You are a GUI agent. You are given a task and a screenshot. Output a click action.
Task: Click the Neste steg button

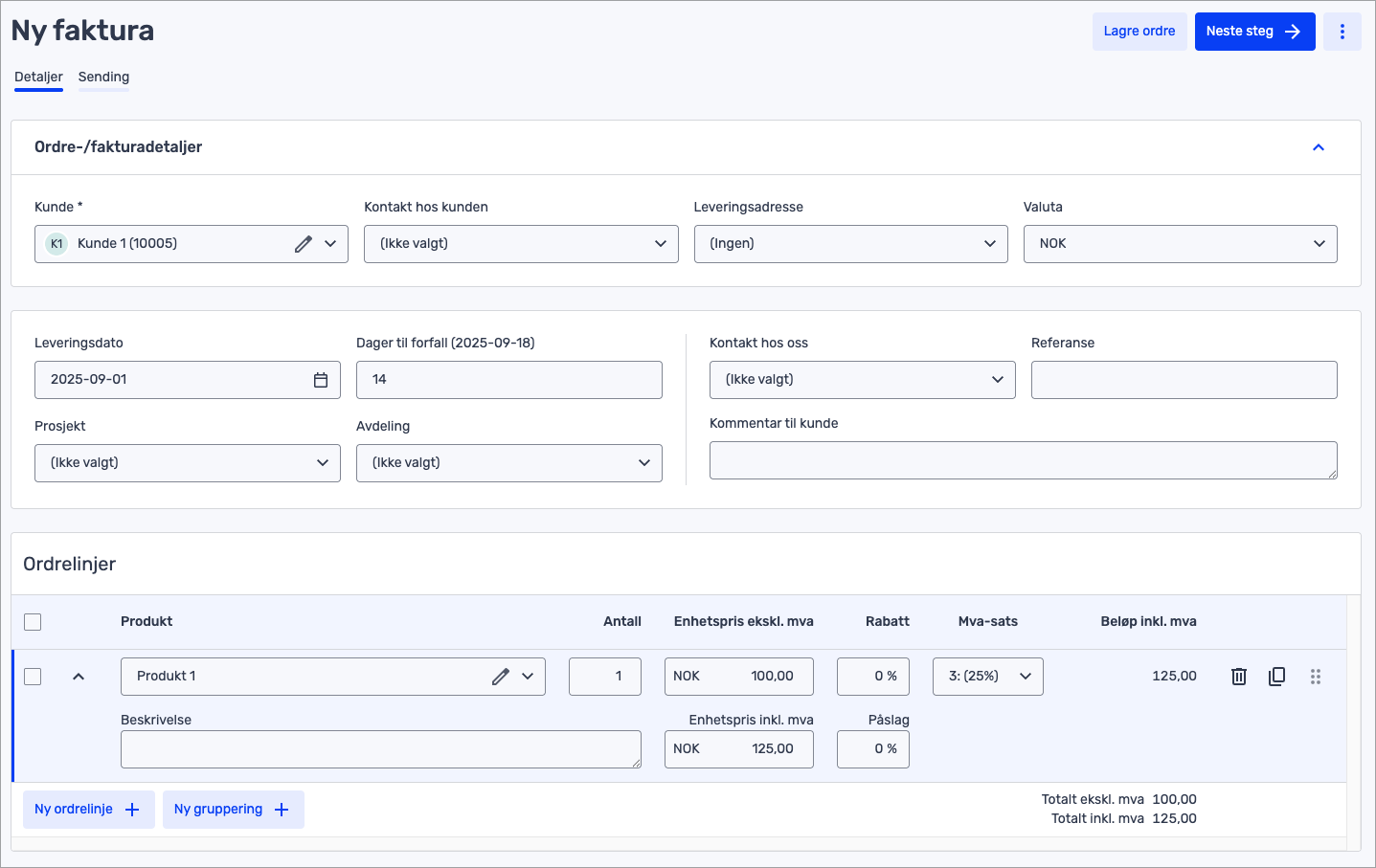(x=1253, y=32)
